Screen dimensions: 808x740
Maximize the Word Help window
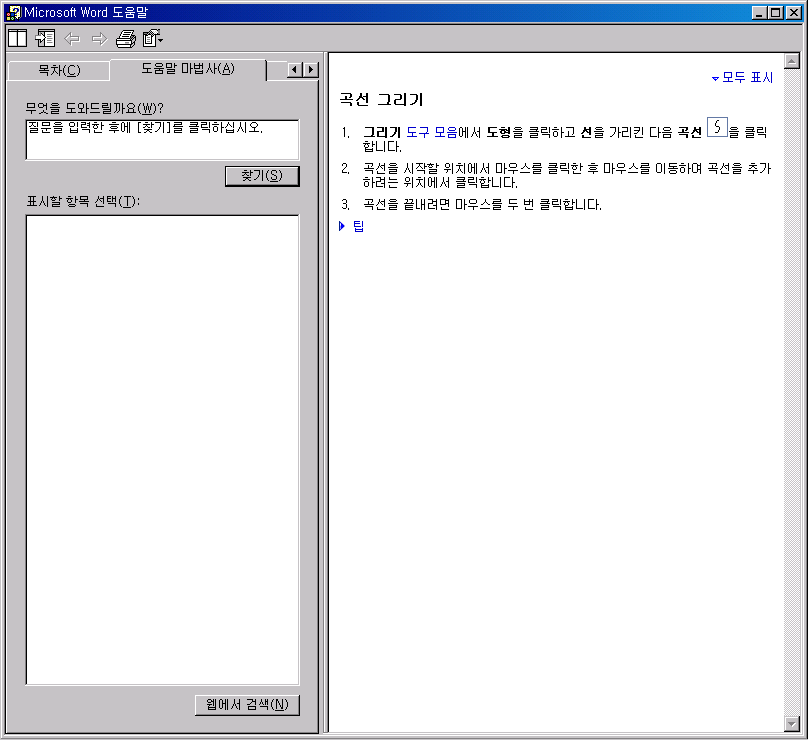[x=776, y=12]
